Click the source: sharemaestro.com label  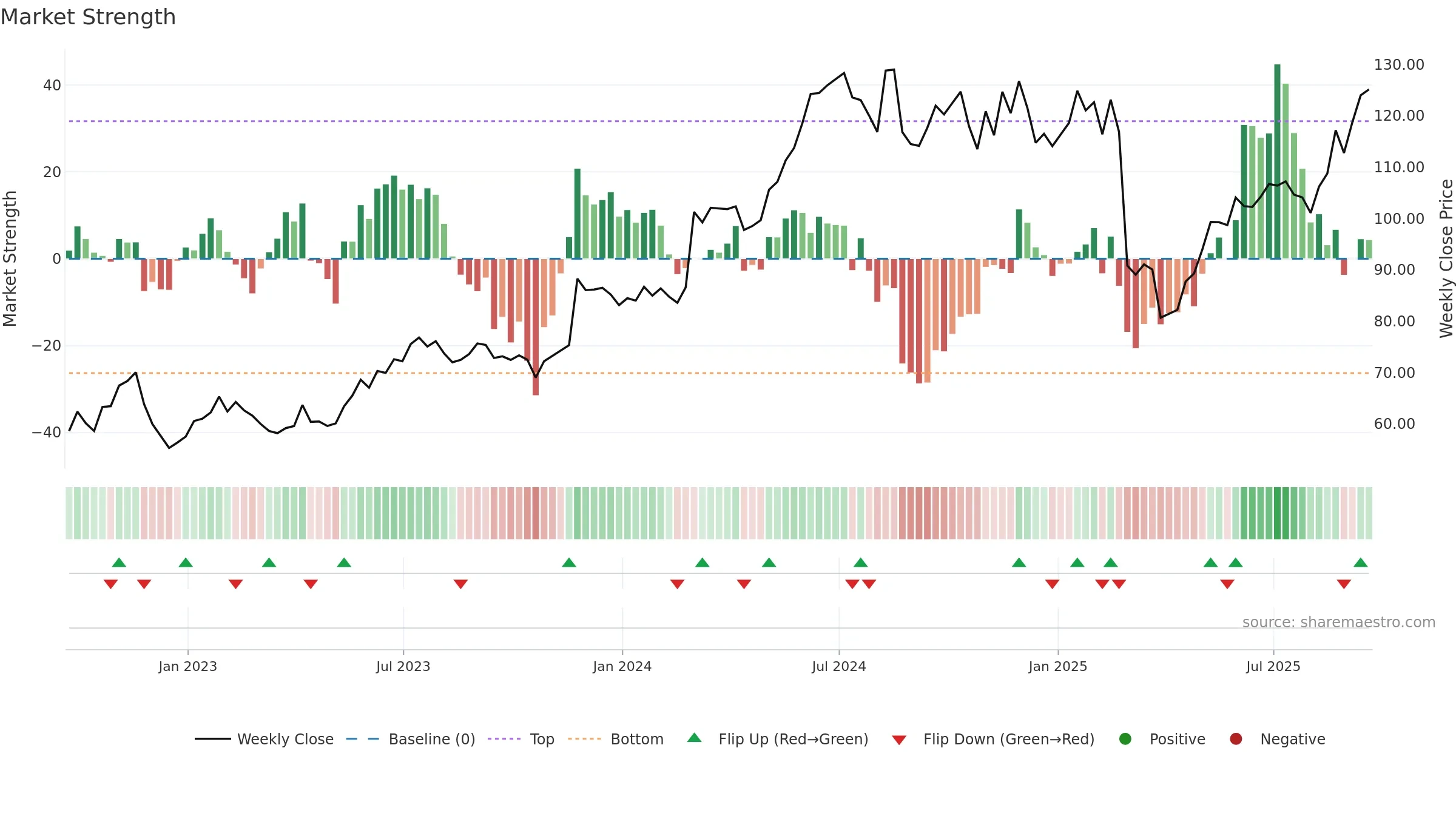coord(1339,622)
